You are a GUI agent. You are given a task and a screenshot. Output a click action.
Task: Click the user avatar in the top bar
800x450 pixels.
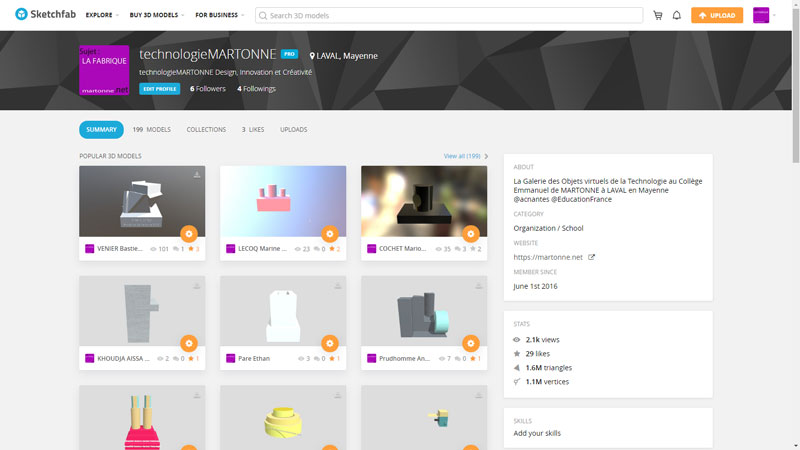pyautogui.click(x=761, y=15)
